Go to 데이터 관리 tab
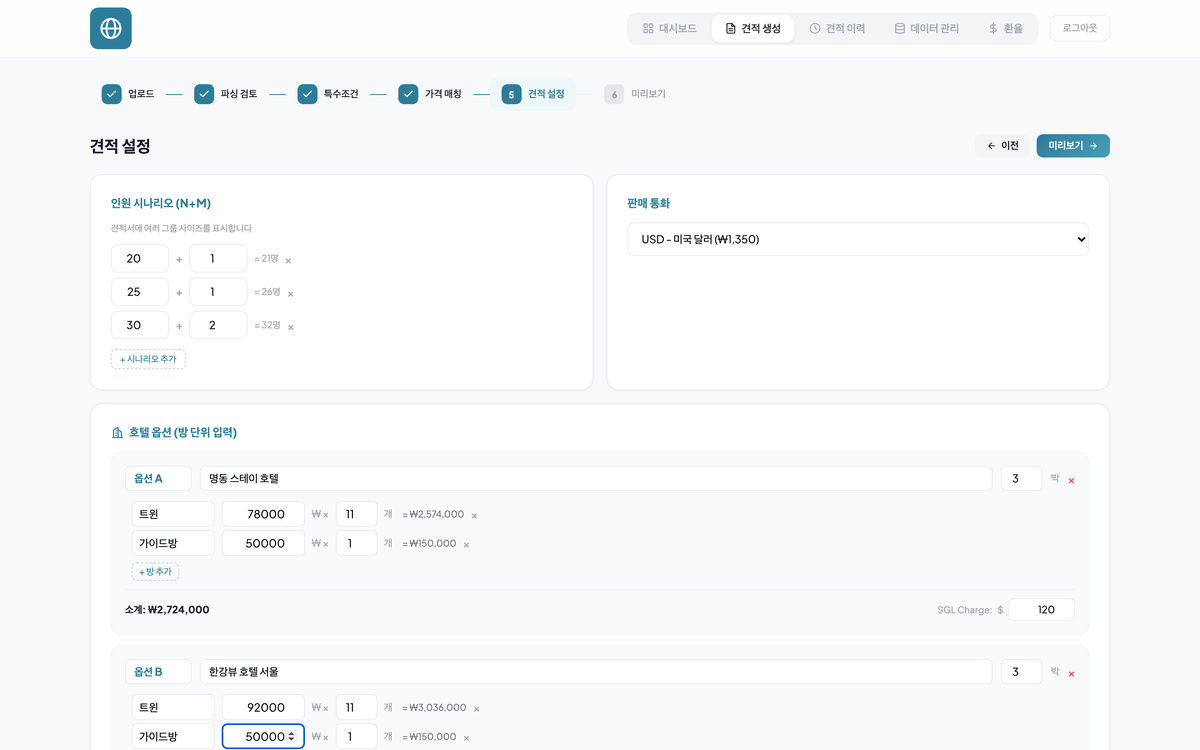 (x=926, y=28)
